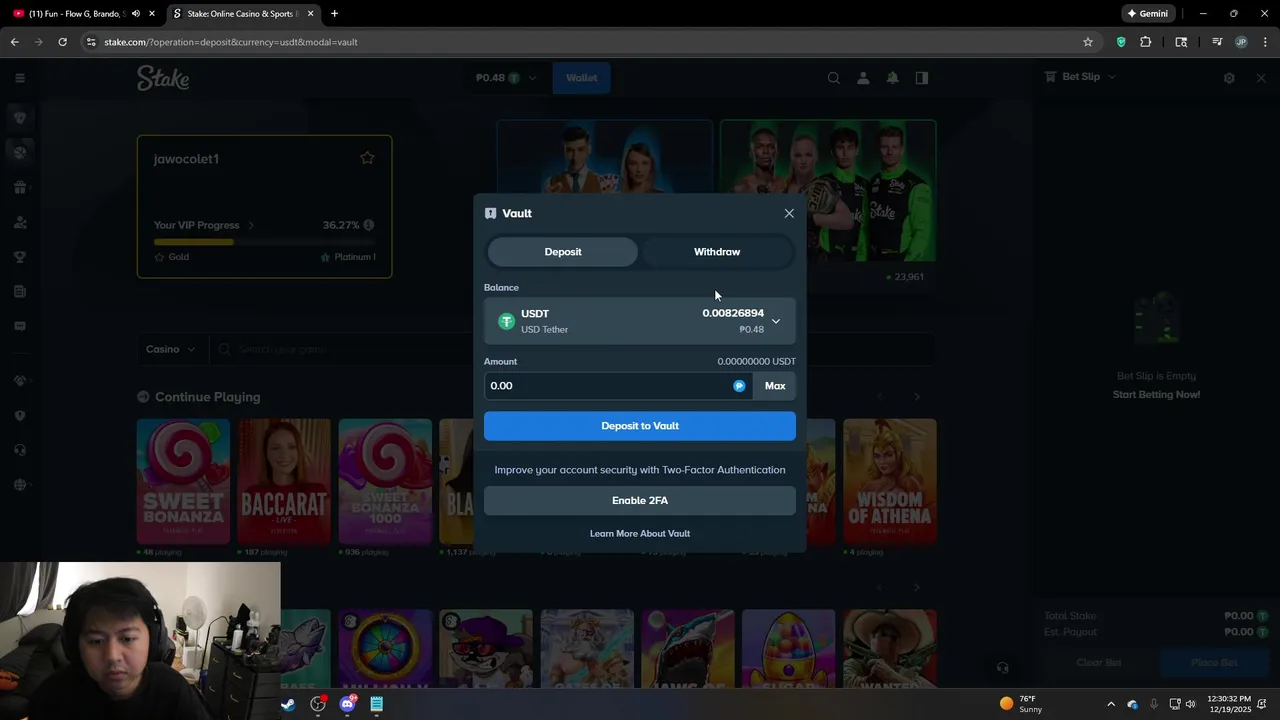Click the Max amount button
Screen dimensions: 1280x720
pyautogui.click(x=775, y=386)
